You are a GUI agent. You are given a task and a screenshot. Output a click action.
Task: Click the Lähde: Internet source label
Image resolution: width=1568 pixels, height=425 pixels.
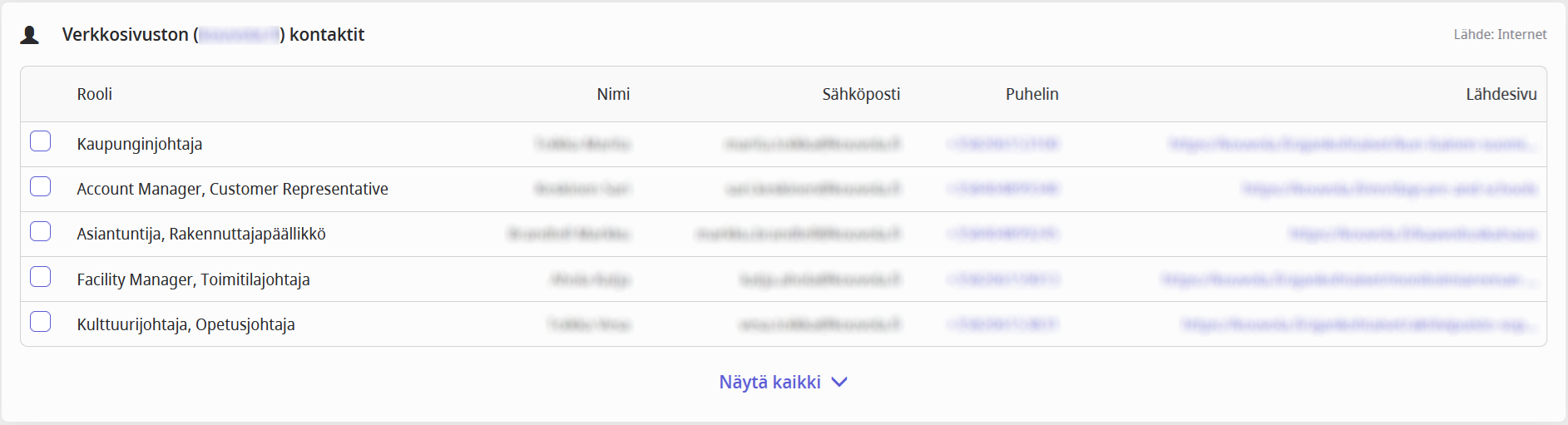[x=1499, y=35]
